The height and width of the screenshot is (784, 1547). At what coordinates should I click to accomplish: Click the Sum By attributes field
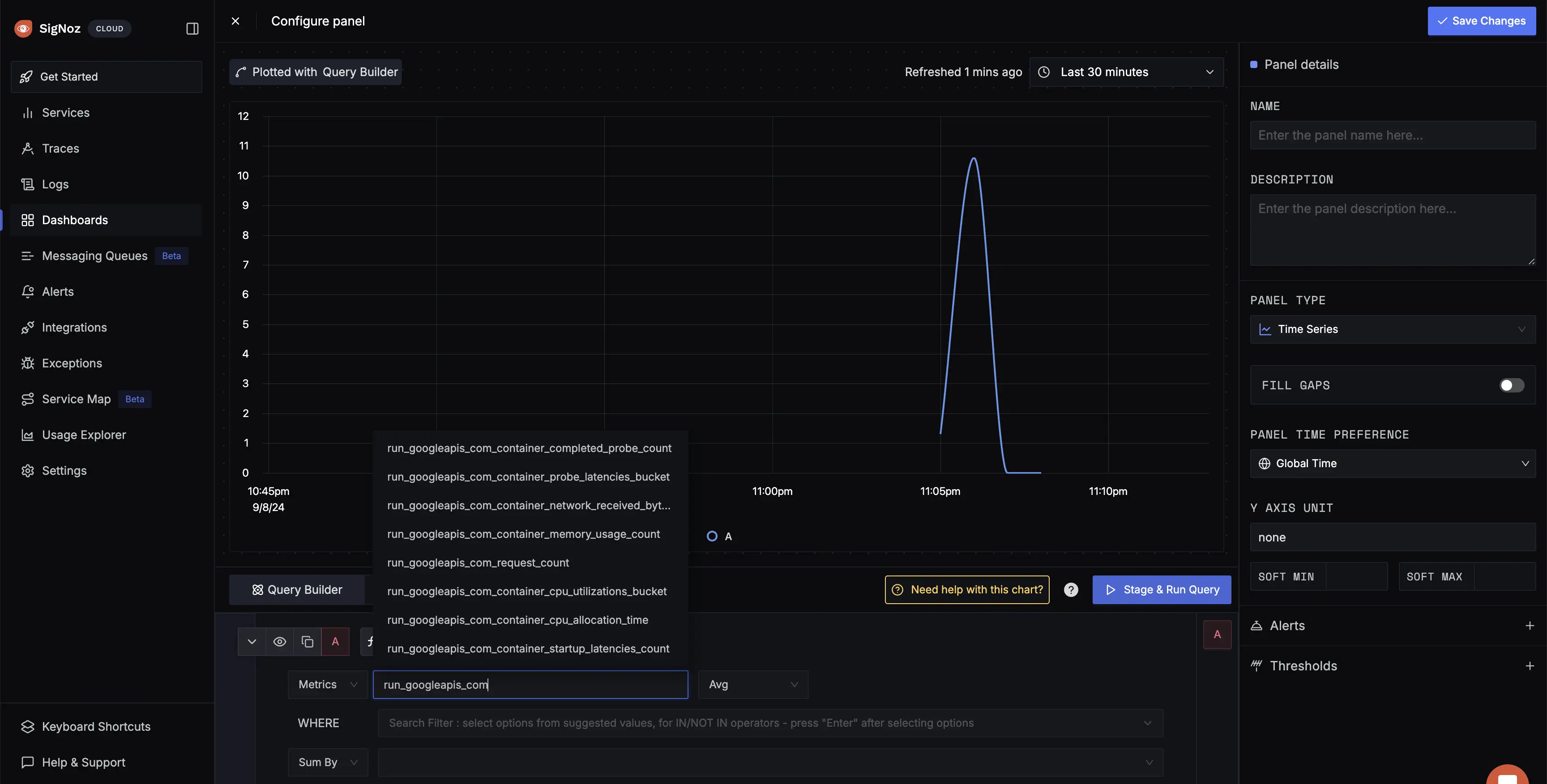pyautogui.click(x=770, y=763)
